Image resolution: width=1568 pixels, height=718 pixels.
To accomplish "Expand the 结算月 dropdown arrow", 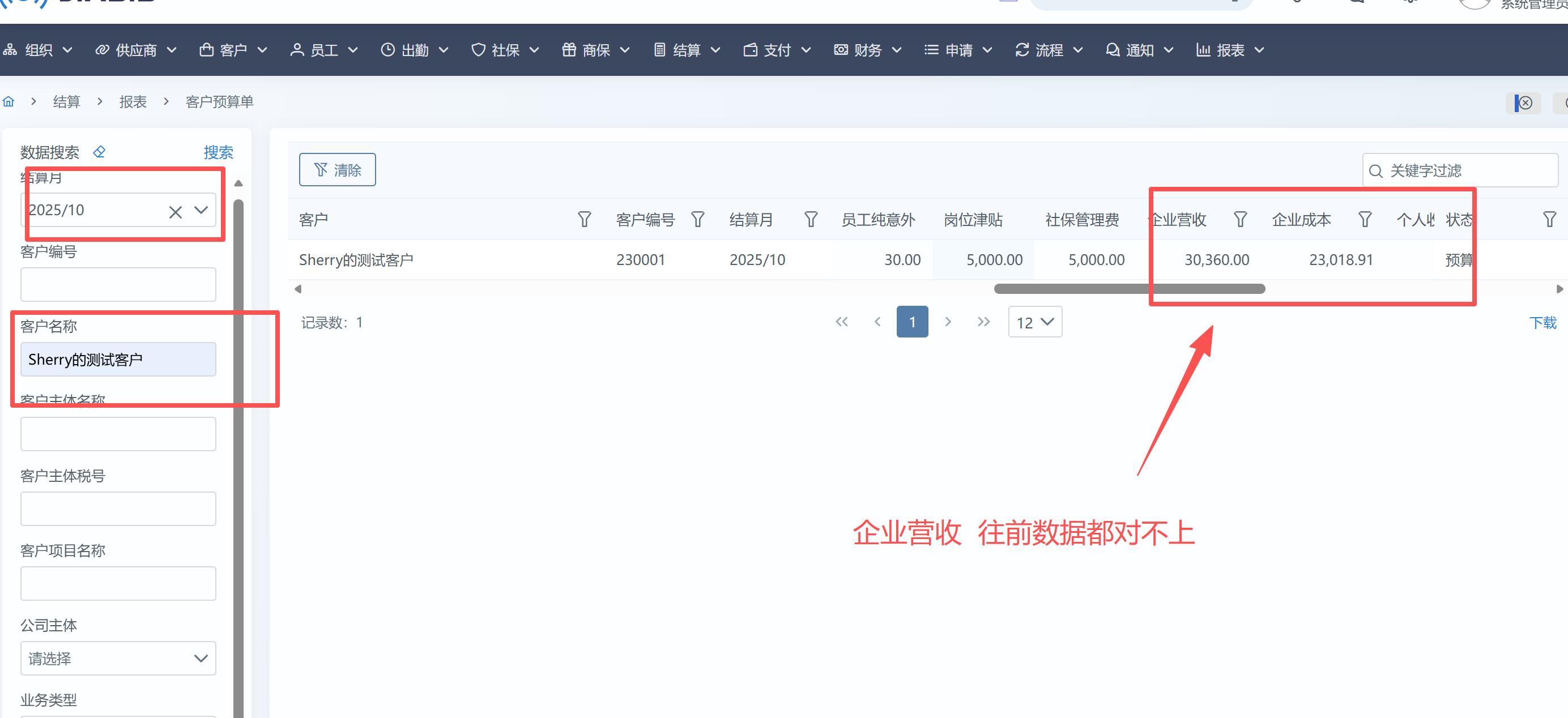I will coord(201,211).
